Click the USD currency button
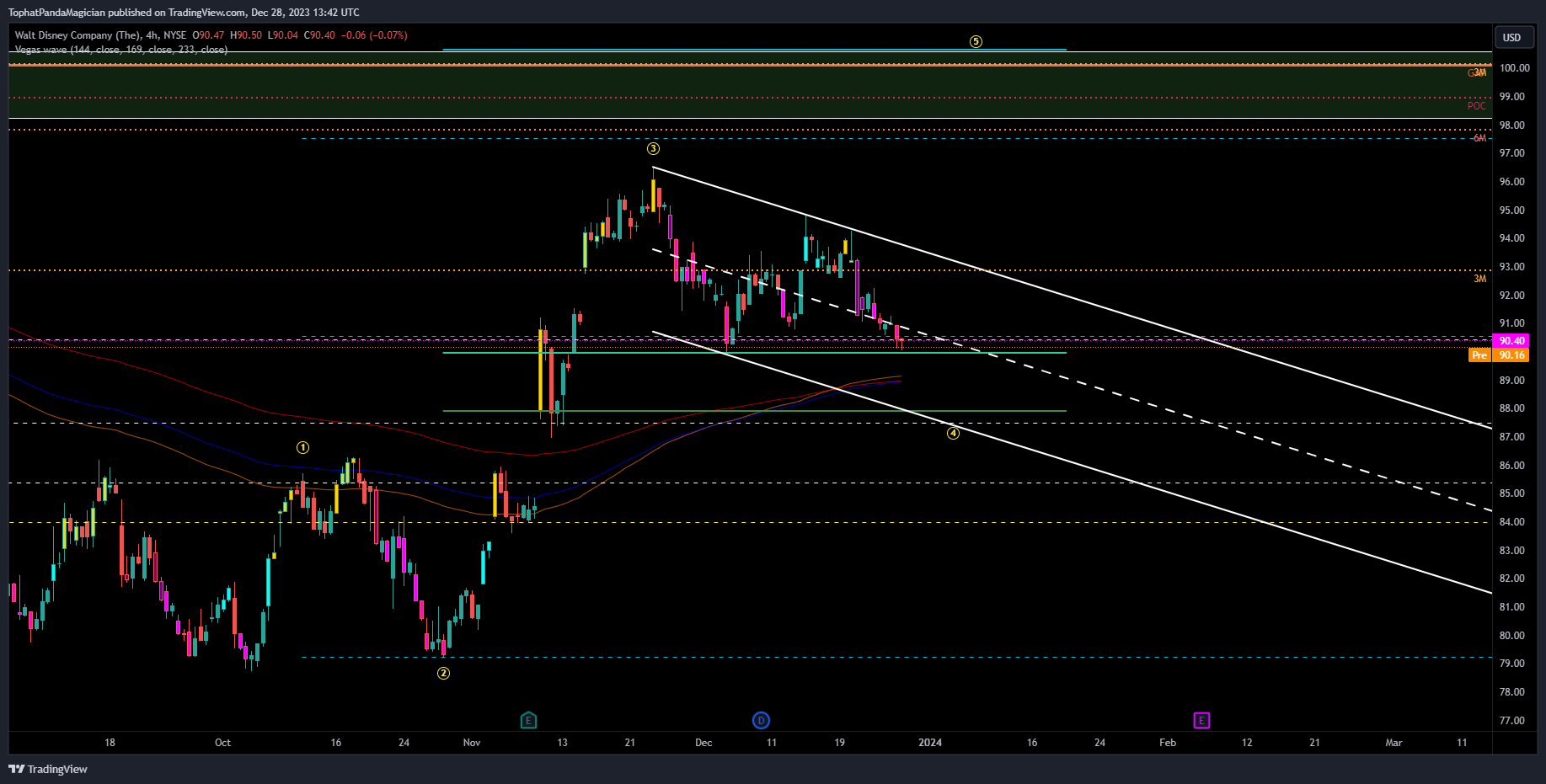This screenshot has width=1546, height=784. click(x=1512, y=37)
